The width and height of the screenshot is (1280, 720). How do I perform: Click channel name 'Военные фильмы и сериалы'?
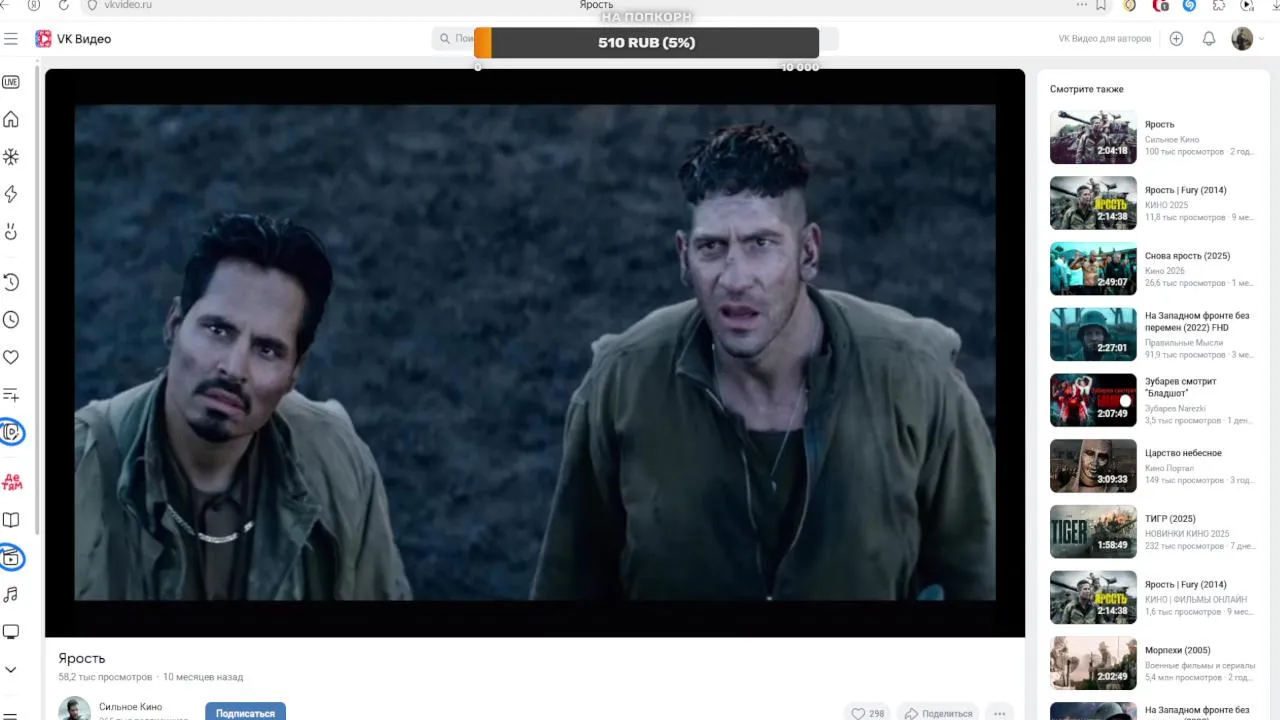click(1200, 666)
